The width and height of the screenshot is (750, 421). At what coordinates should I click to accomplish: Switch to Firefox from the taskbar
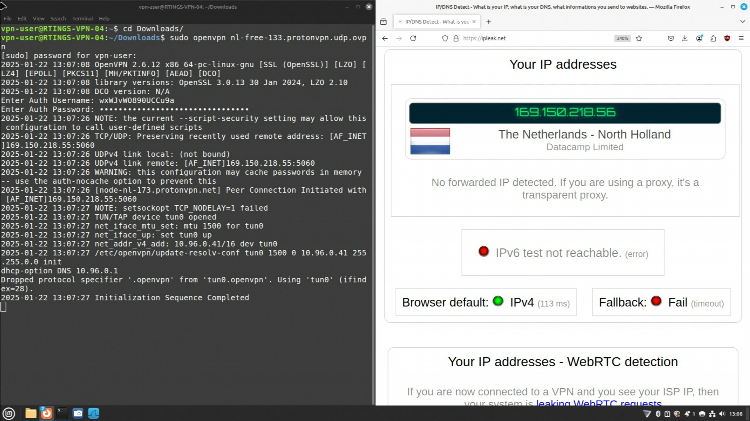(46, 413)
